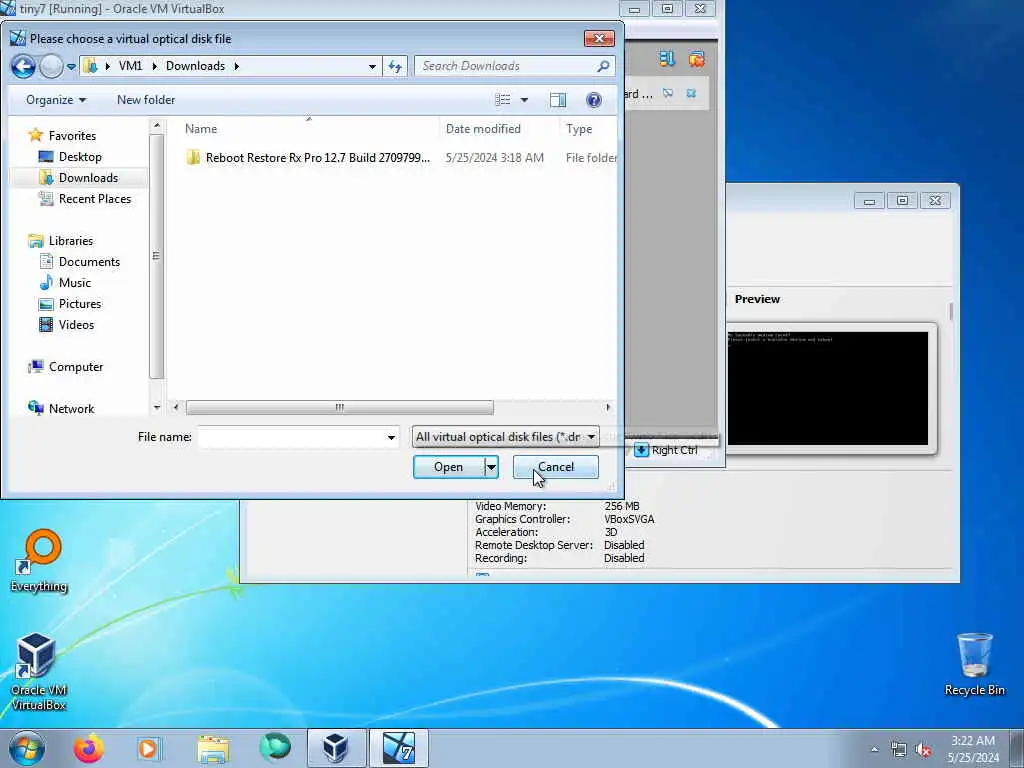Screen dimensions: 1024x768
Task: Click the VM preview thumbnail in VirtualBox Manager
Action: click(x=827, y=388)
